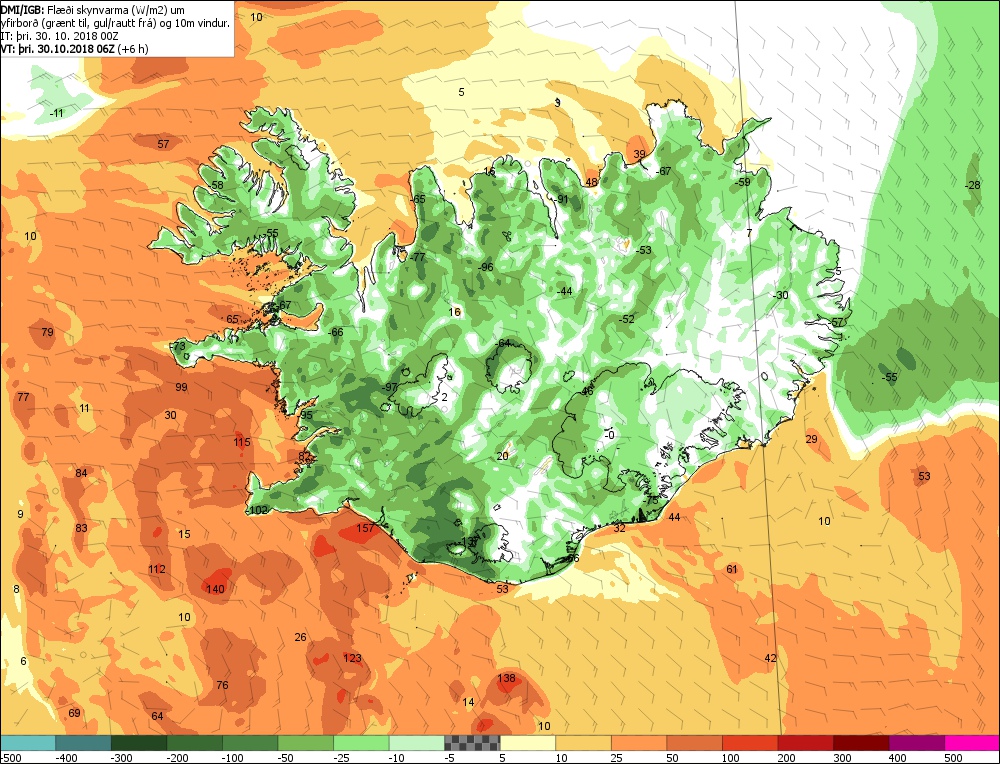1000x764 pixels.
Task: Click the map value 29 off the southeast coast
Action: (811, 439)
